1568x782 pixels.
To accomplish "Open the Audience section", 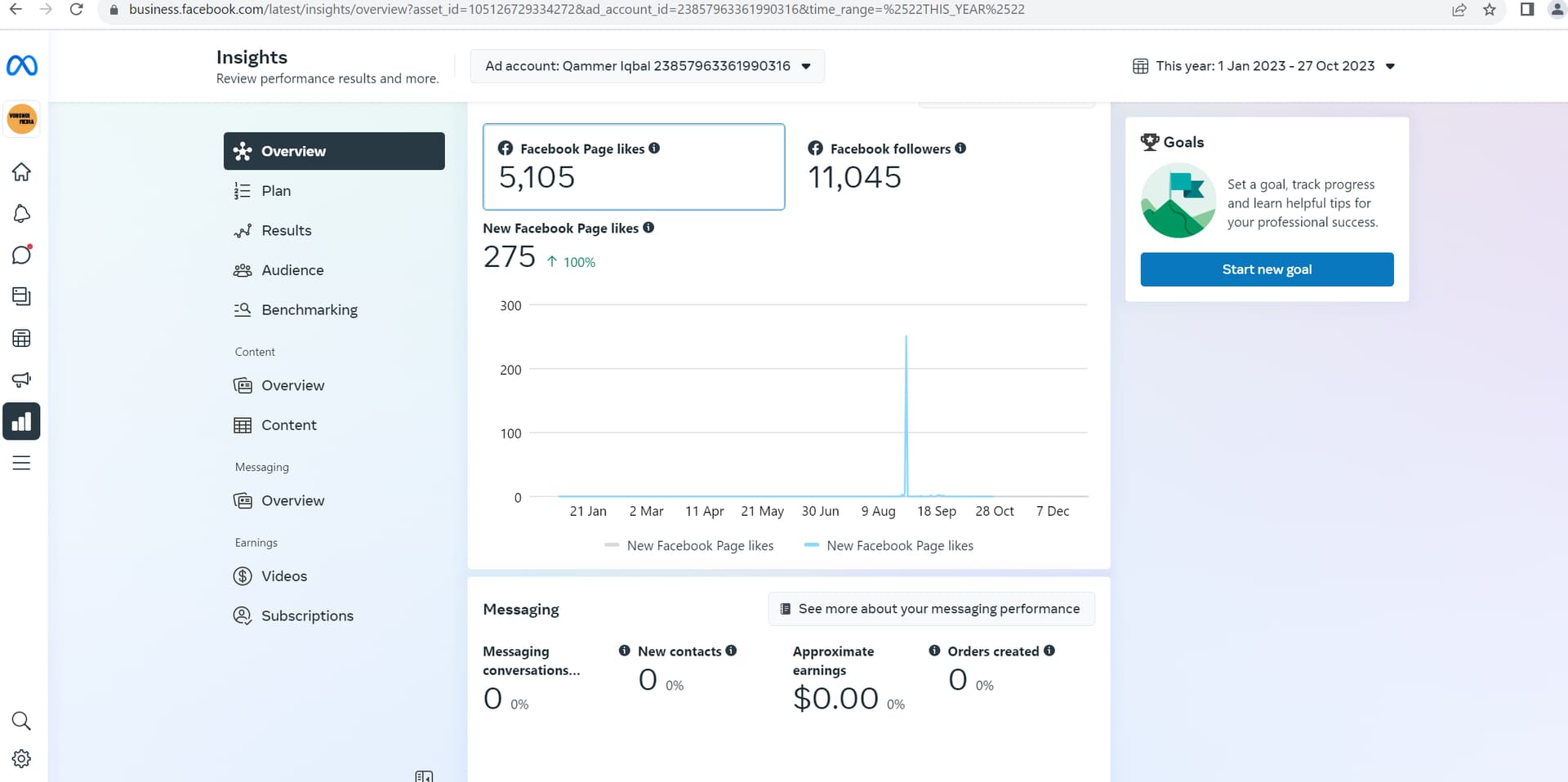I will (x=334, y=270).
